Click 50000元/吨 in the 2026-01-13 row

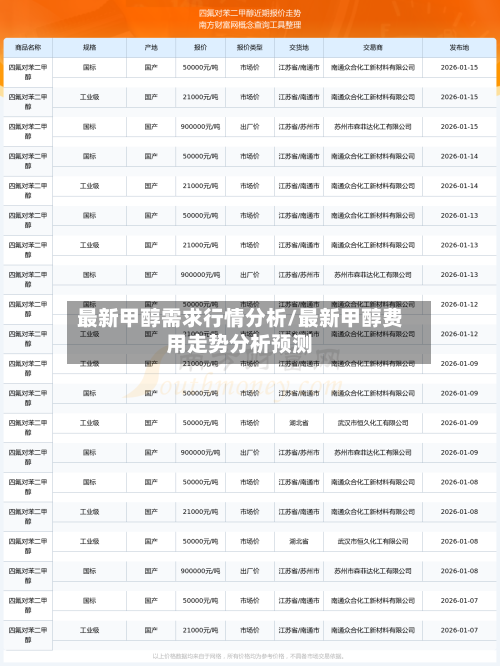point(200,215)
